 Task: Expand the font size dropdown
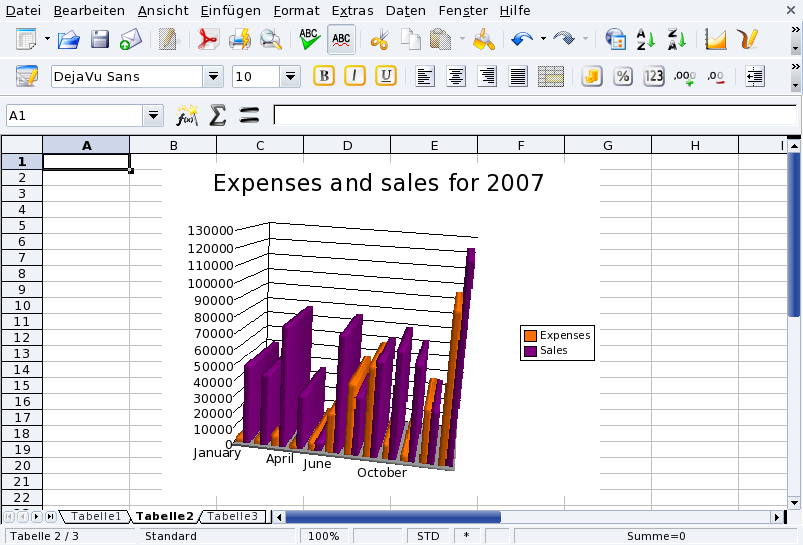point(291,76)
